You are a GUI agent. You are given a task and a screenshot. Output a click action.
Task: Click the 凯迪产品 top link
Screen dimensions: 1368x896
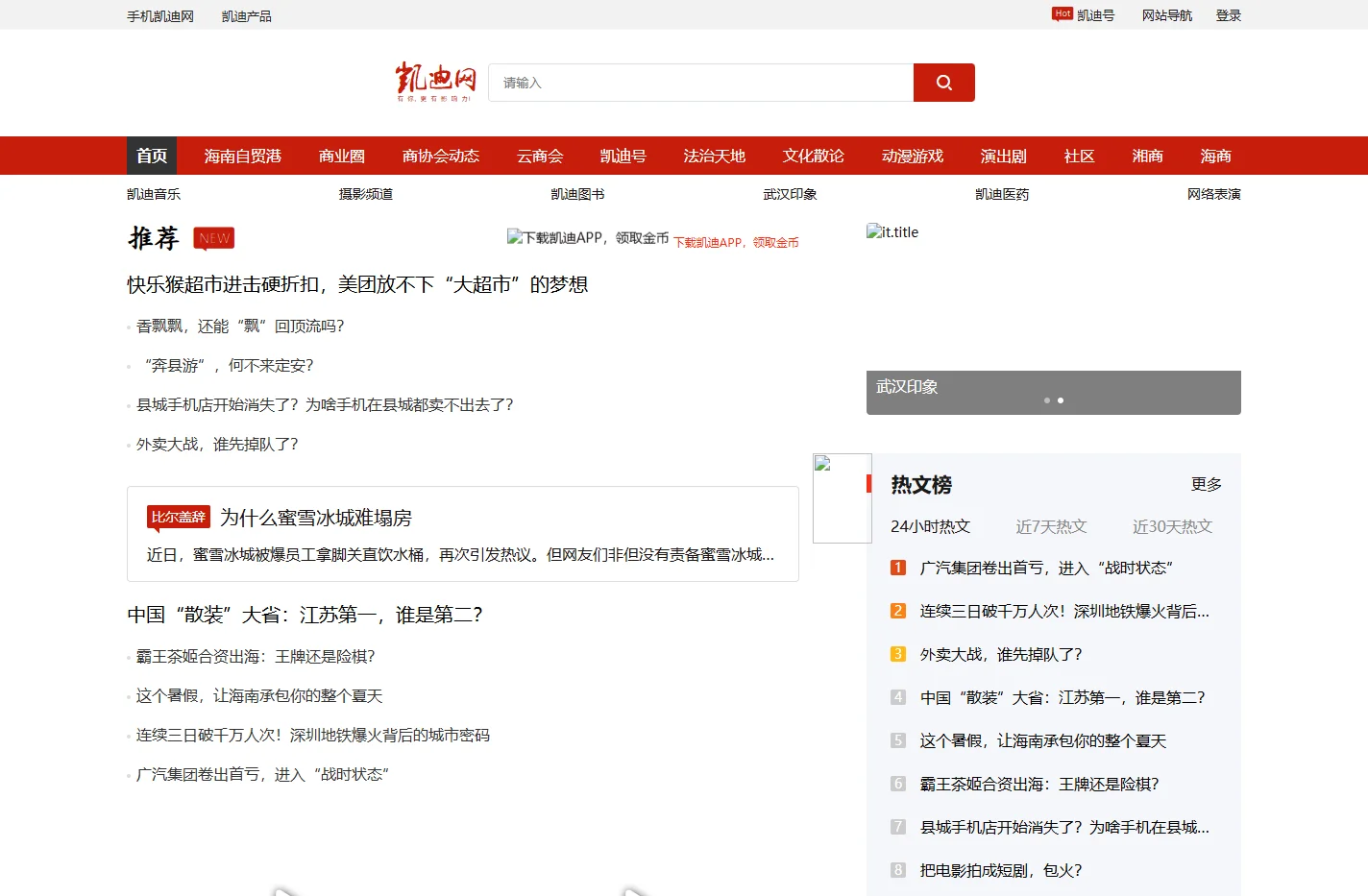click(x=247, y=15)
